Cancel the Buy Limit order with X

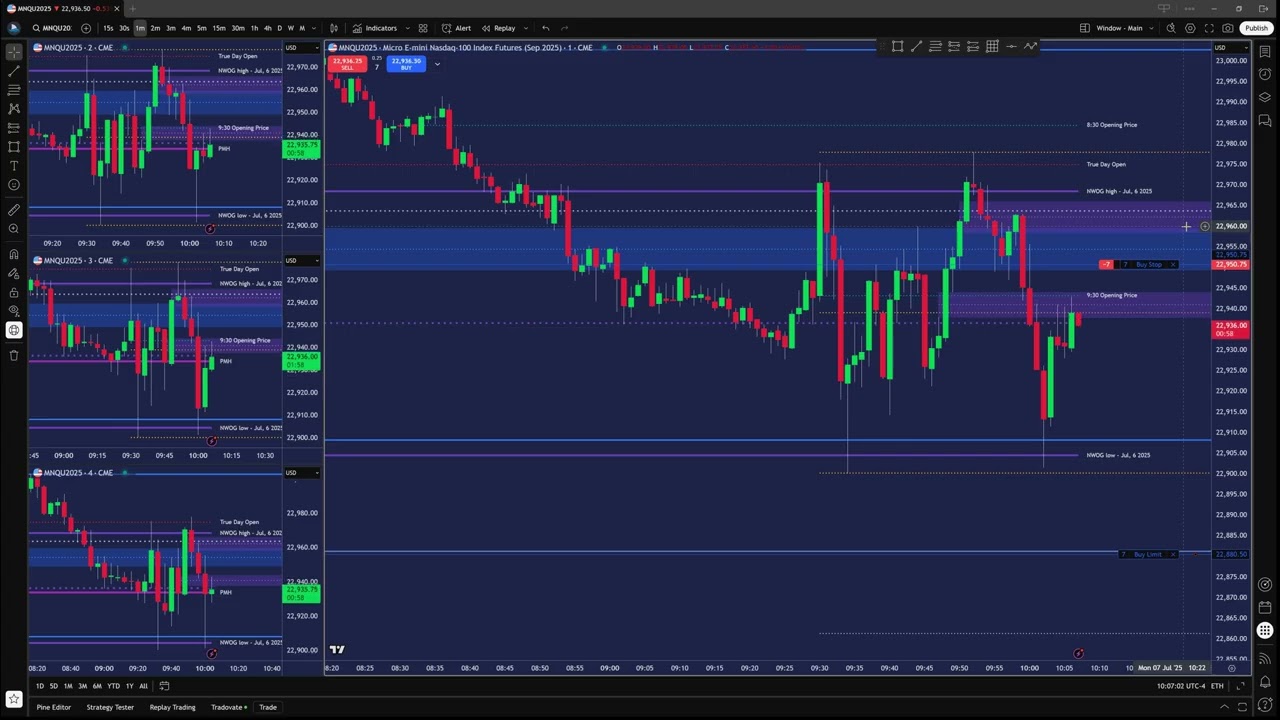pyautogui.click(x=1173, y=554)
